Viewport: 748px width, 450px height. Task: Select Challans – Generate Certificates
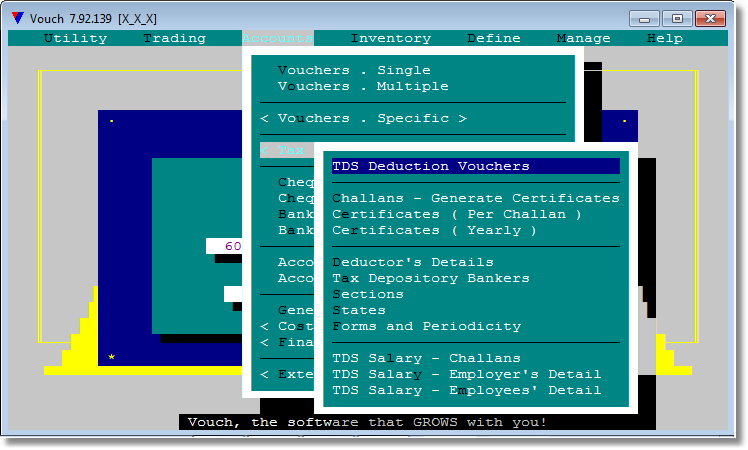tap(476, 198)
